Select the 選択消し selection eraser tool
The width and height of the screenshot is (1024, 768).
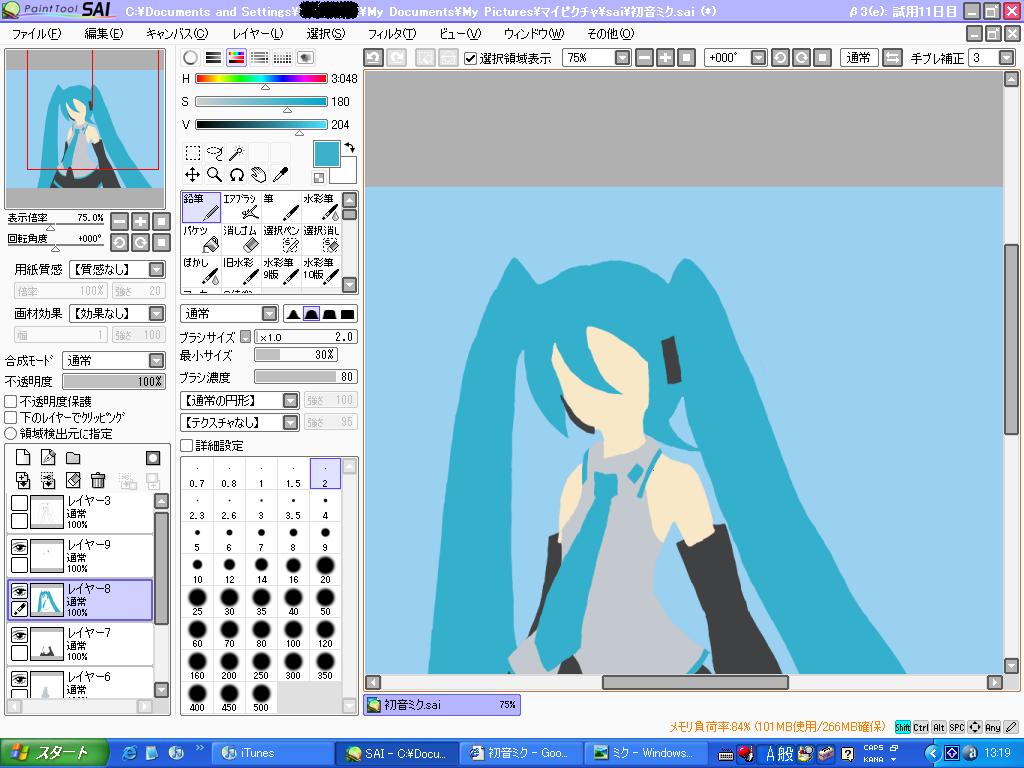pos(321,239)
